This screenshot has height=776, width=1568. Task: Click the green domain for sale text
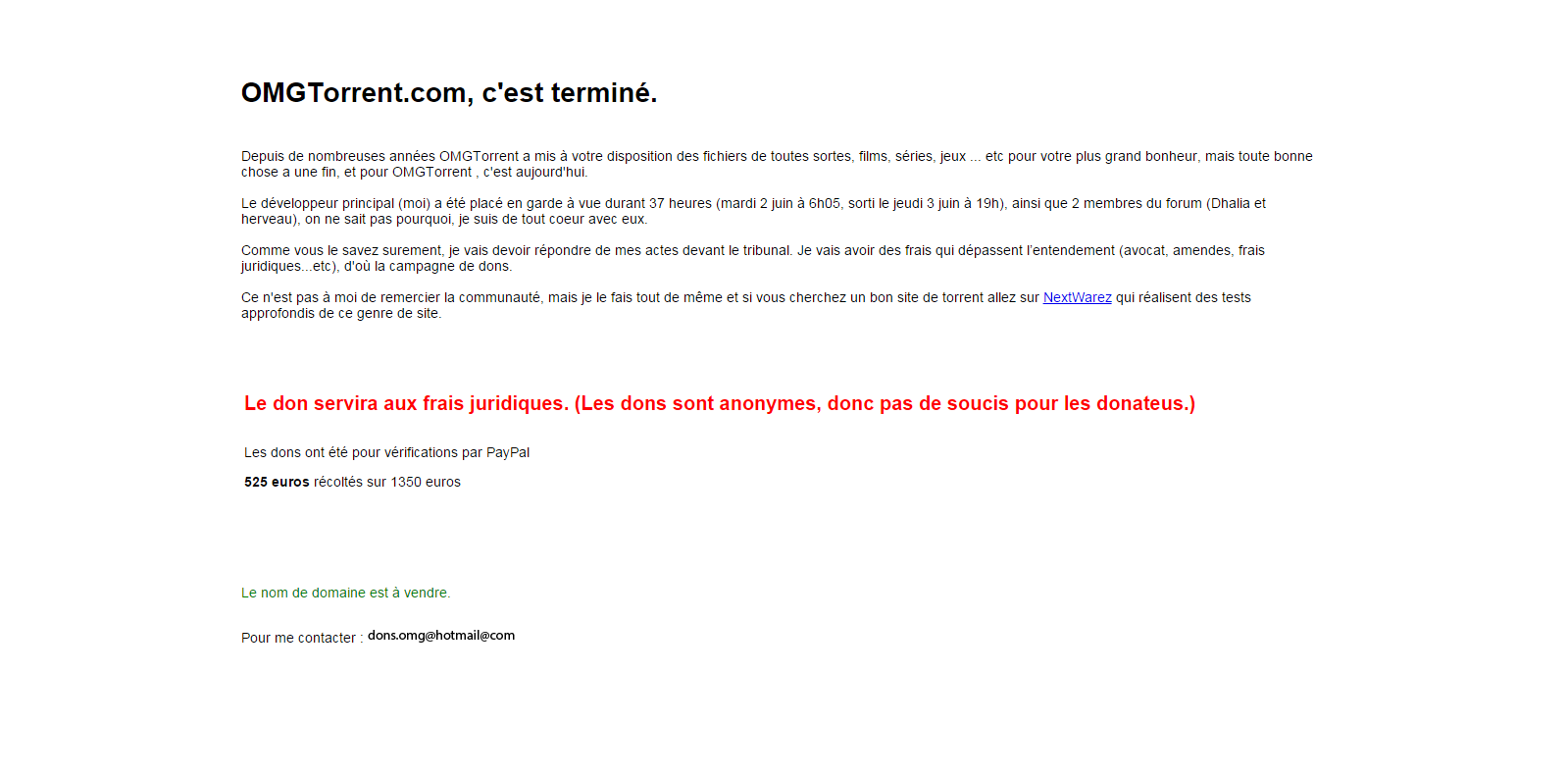[x=346, y=593]
